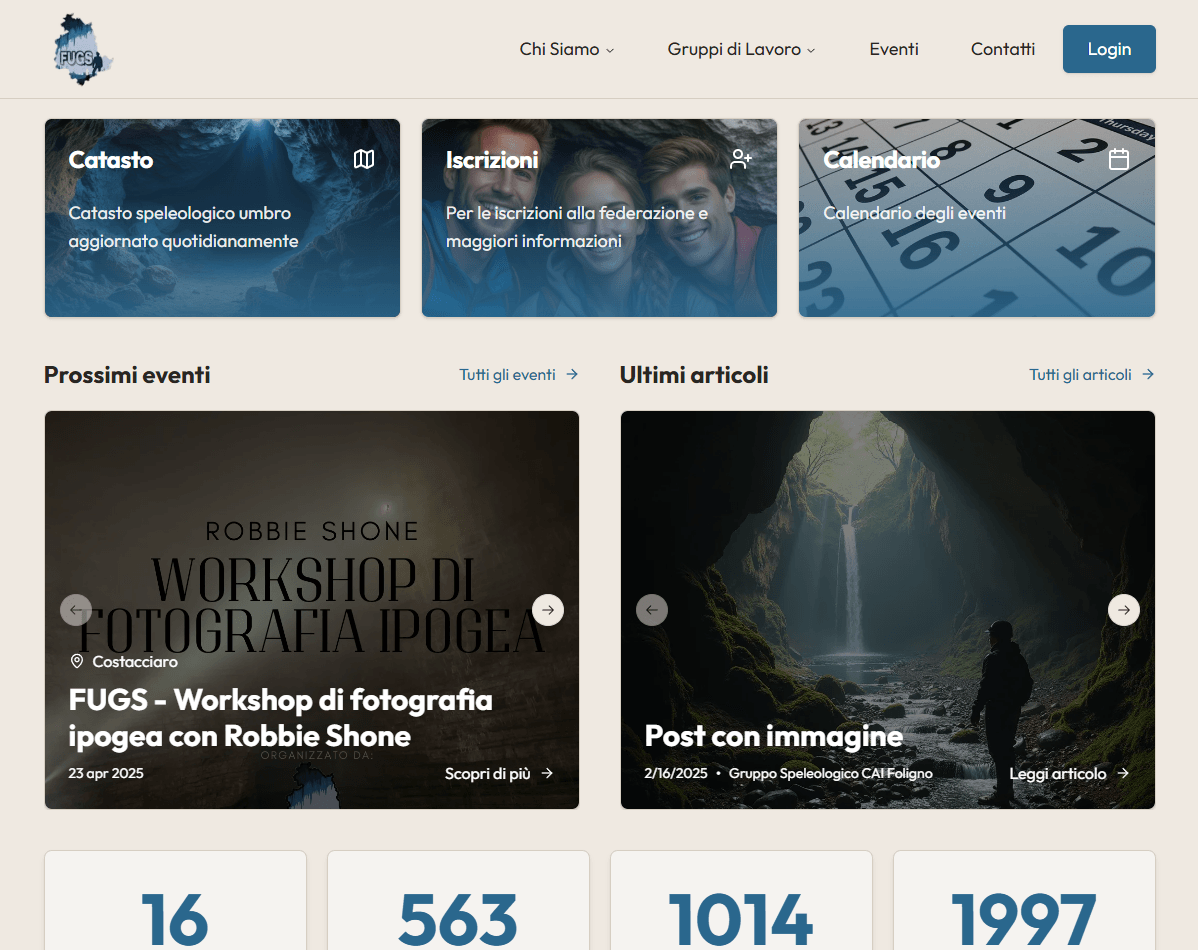Go to the previous event slide arrow
The width and height of the screenshot is (1198, 950).
coord(76,610)
